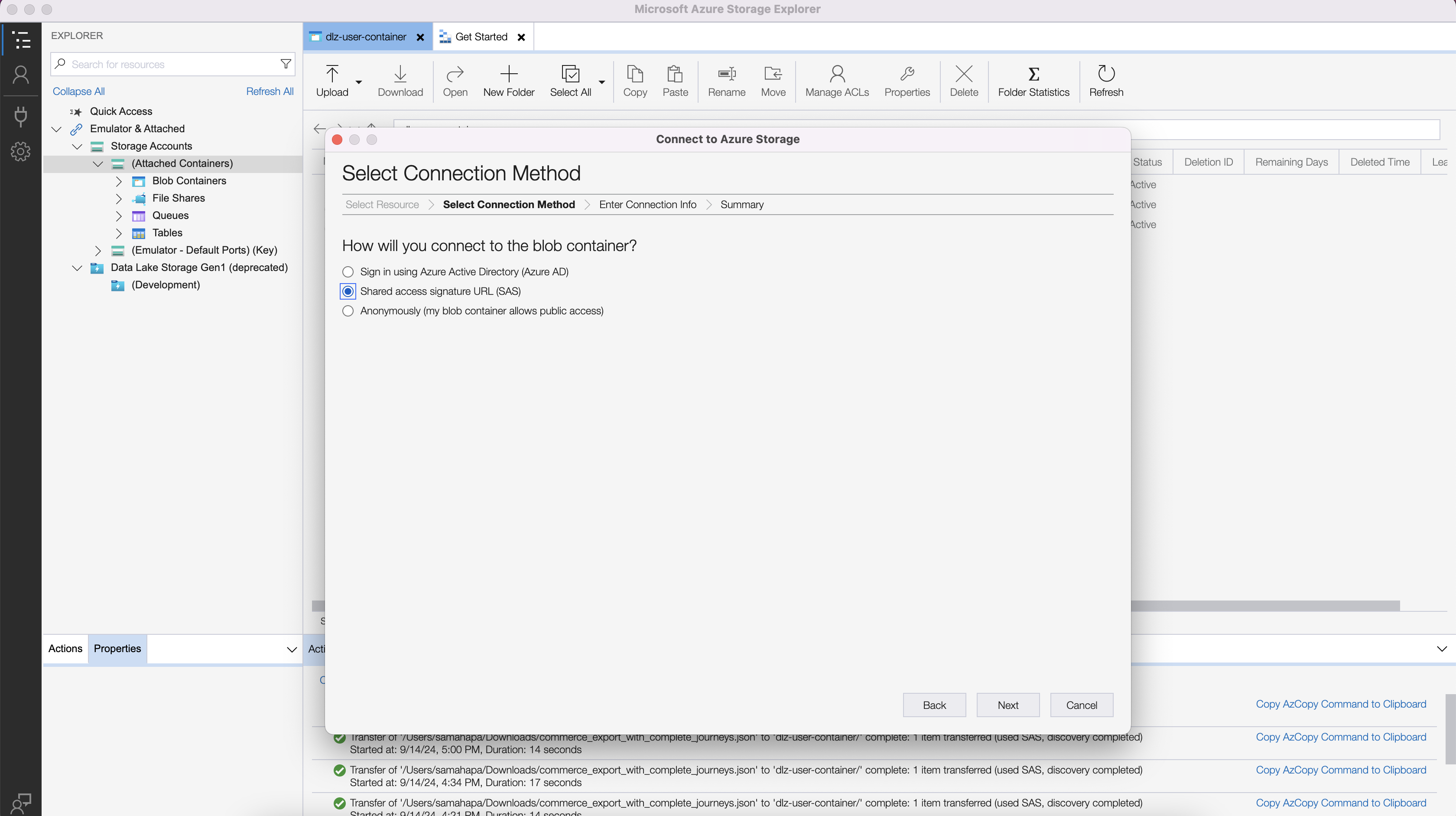
Task: Open the settings gear in sidebar
Action: pyautogui.click(x=21, y=152)
